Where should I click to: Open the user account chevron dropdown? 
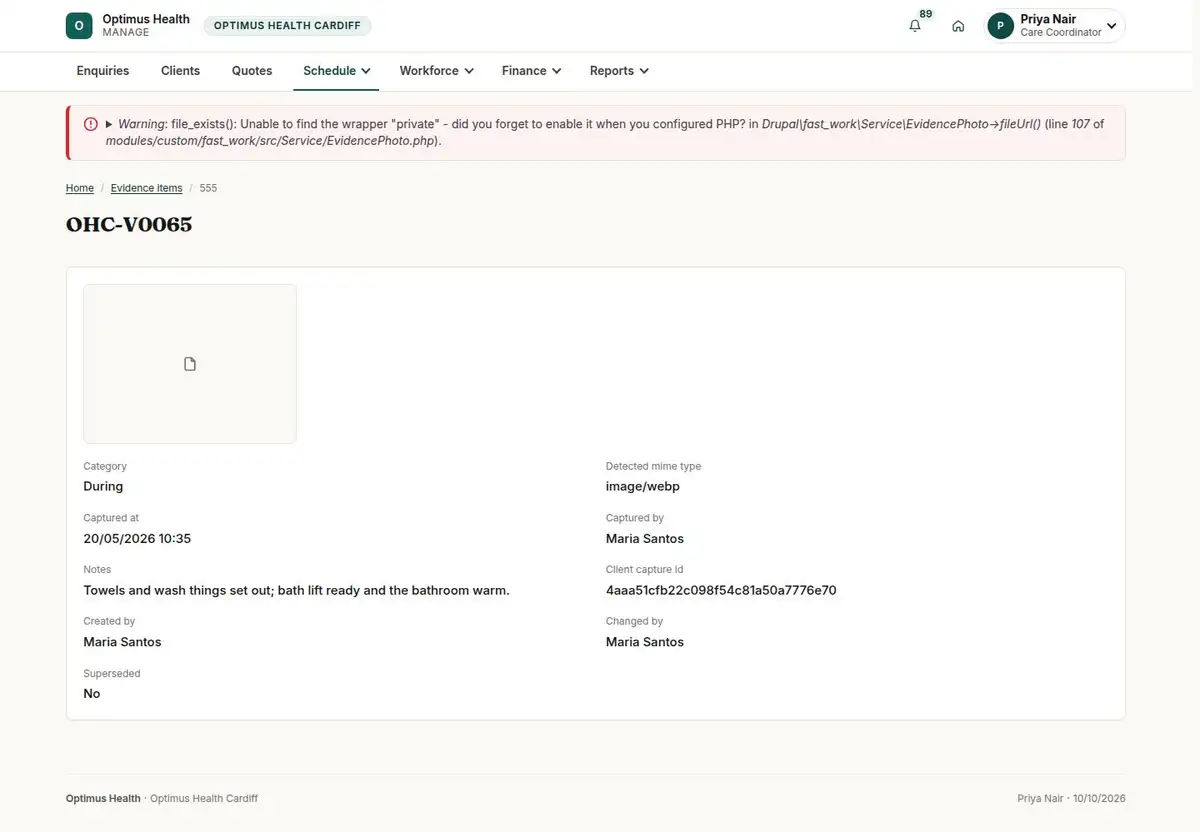click(1111, 26)
